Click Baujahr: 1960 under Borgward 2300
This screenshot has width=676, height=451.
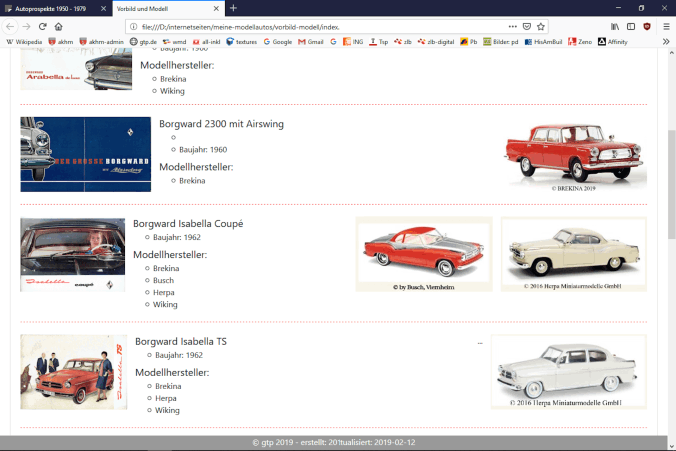click(203, 150)
